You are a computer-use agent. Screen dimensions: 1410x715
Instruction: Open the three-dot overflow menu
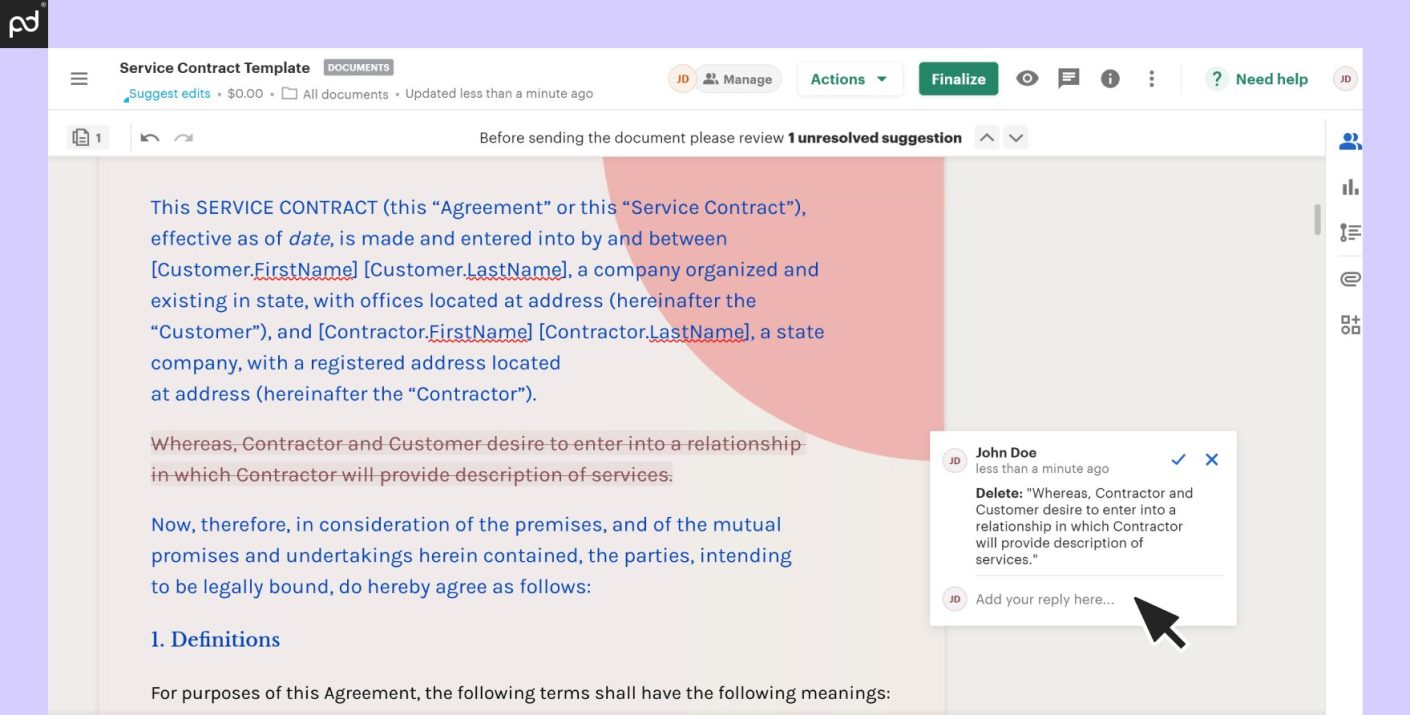point(1151,78)
